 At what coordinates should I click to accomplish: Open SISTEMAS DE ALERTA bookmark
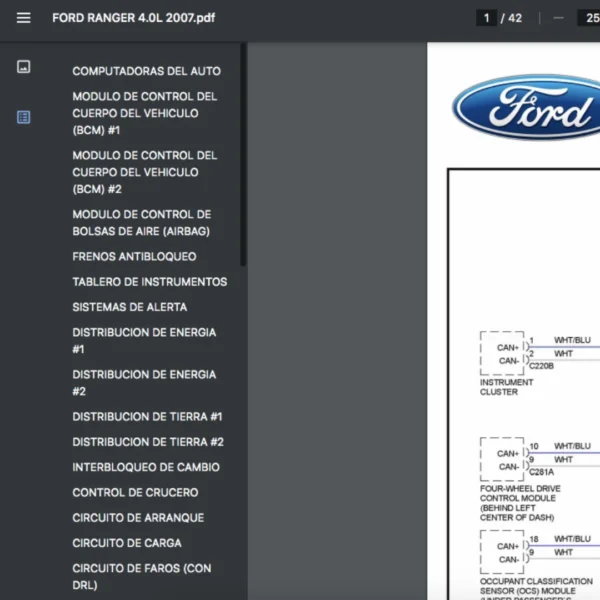pos(130,307)
